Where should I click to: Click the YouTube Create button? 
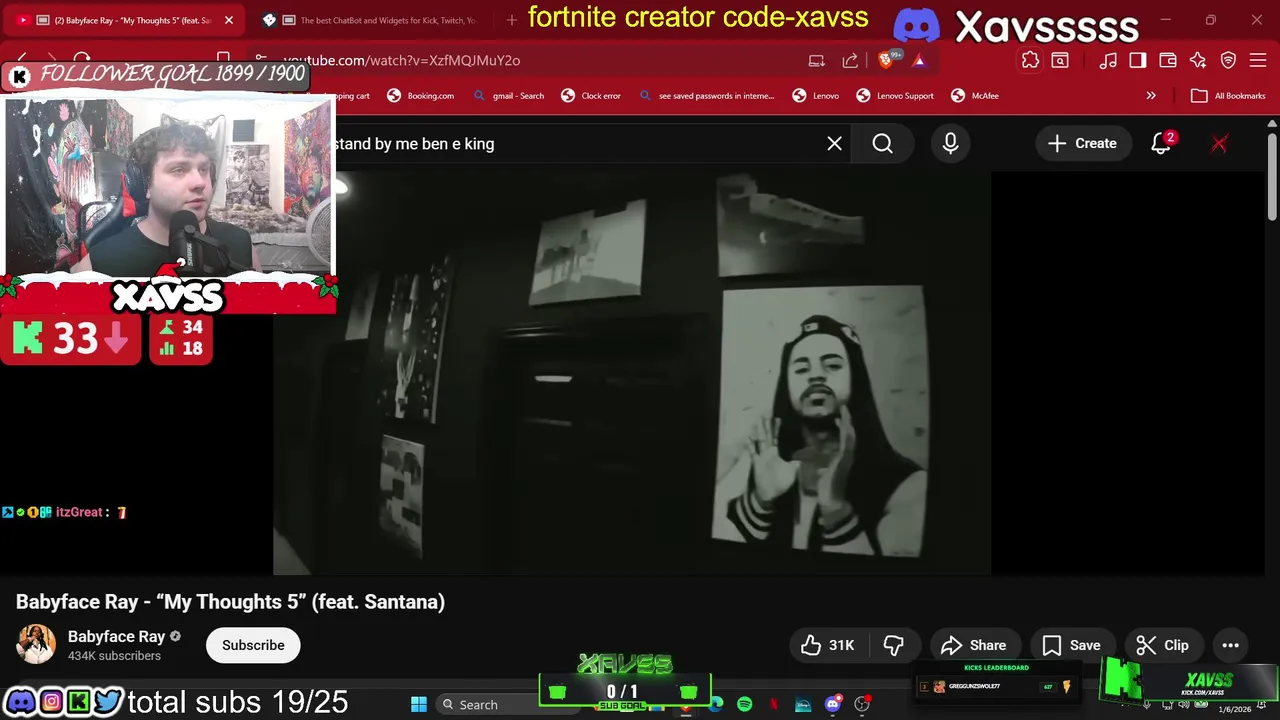pyautogui.click(x=1082, y=144)
